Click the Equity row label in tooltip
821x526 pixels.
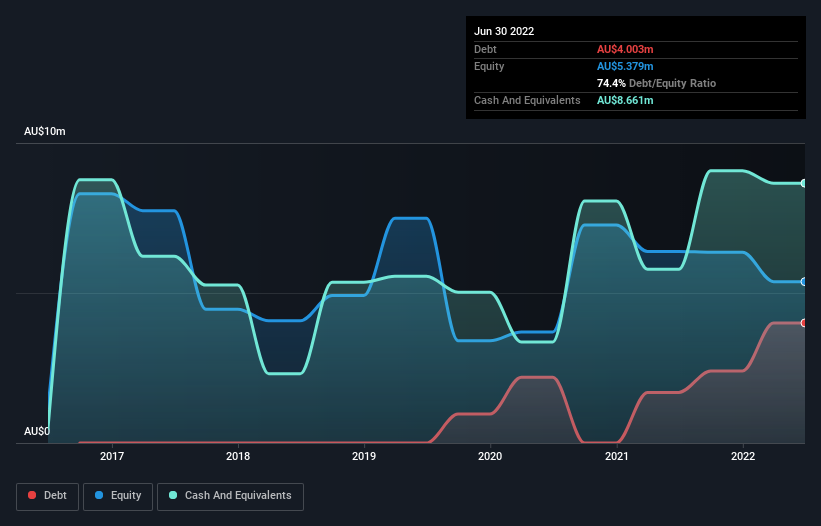pyautogui.click(x=489, y=66)
